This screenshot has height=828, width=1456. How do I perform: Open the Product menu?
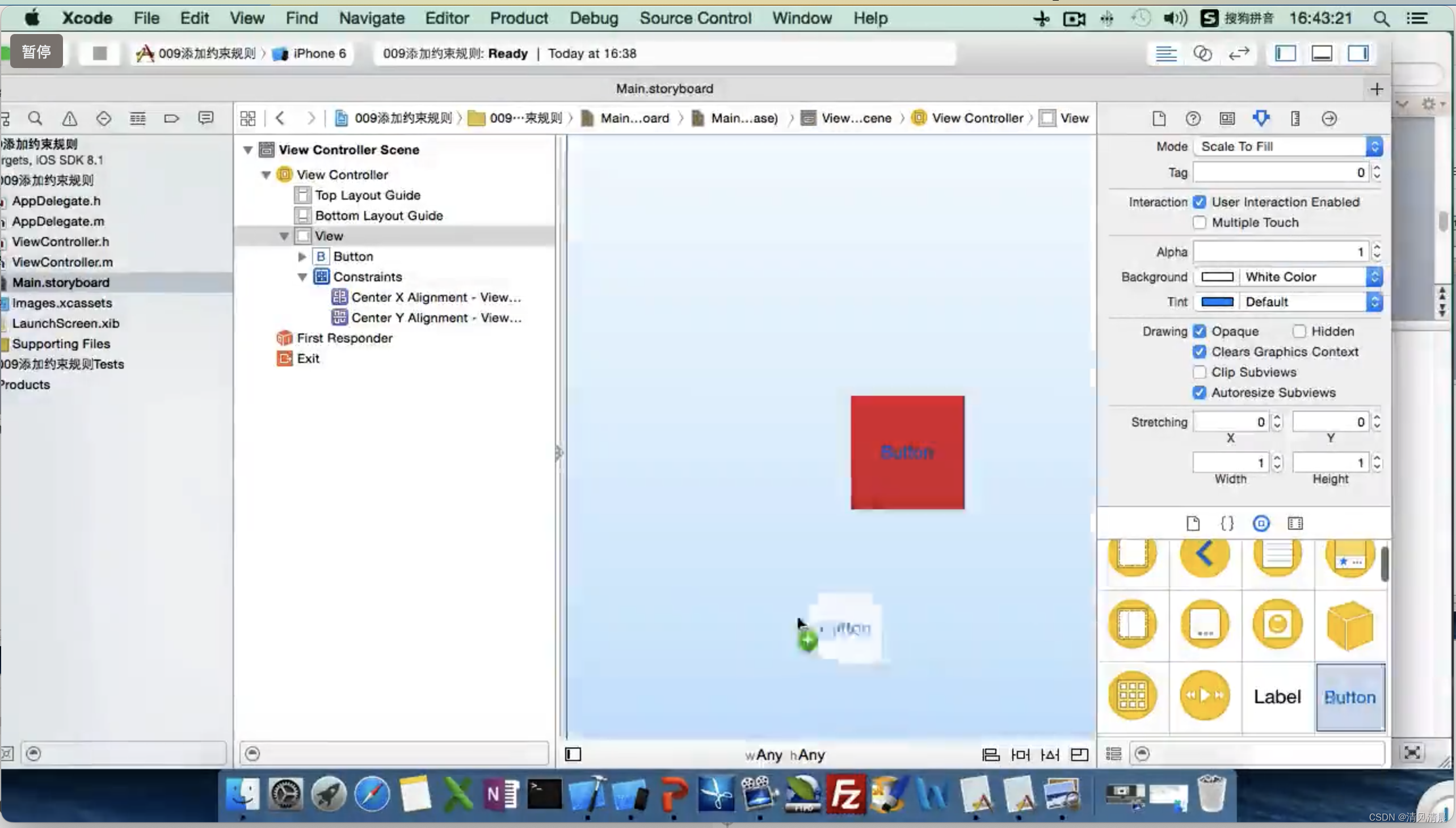(519, 18)
